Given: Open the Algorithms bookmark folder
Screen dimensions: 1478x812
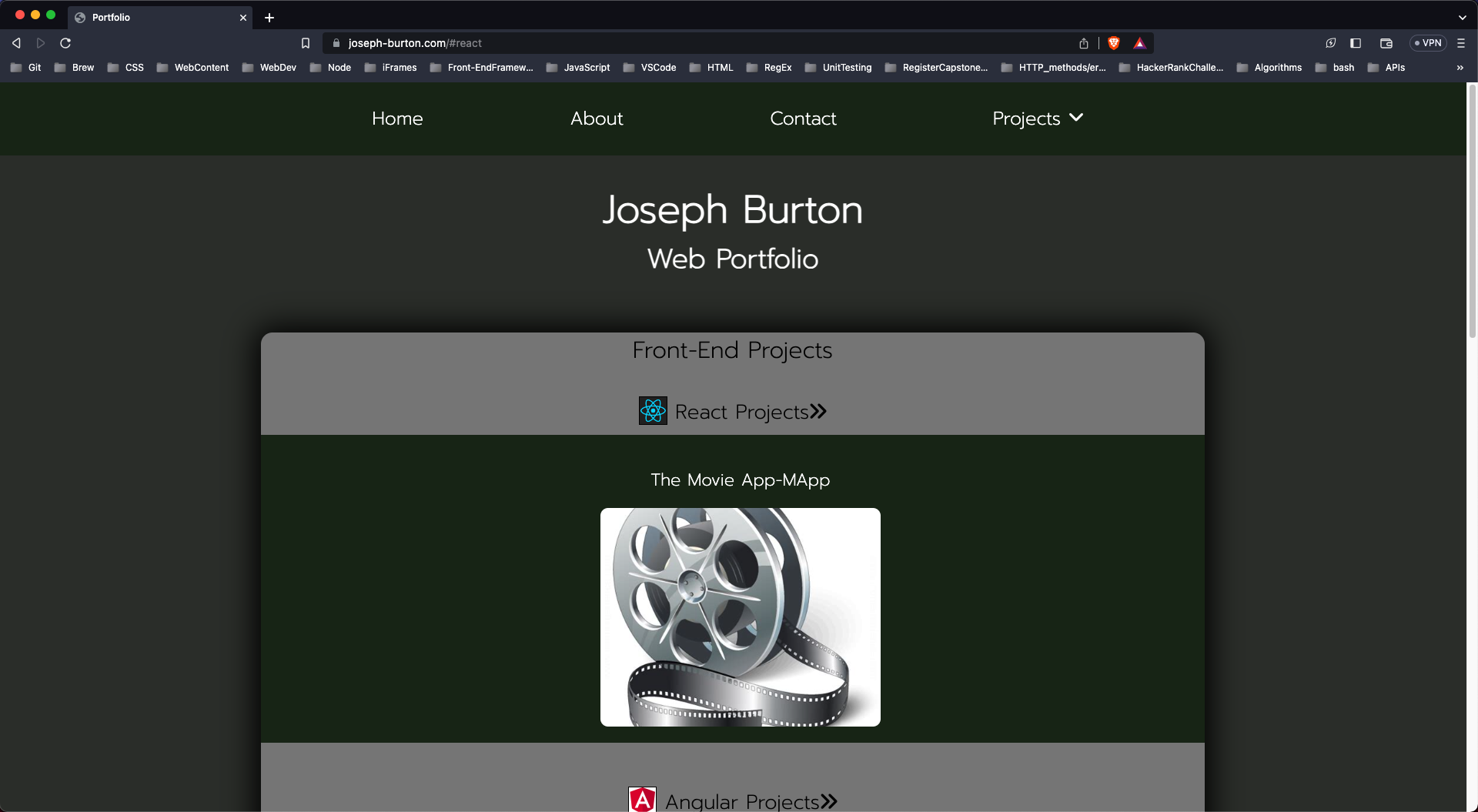Looking at the screenshot, I should [x=1269, y=68].
